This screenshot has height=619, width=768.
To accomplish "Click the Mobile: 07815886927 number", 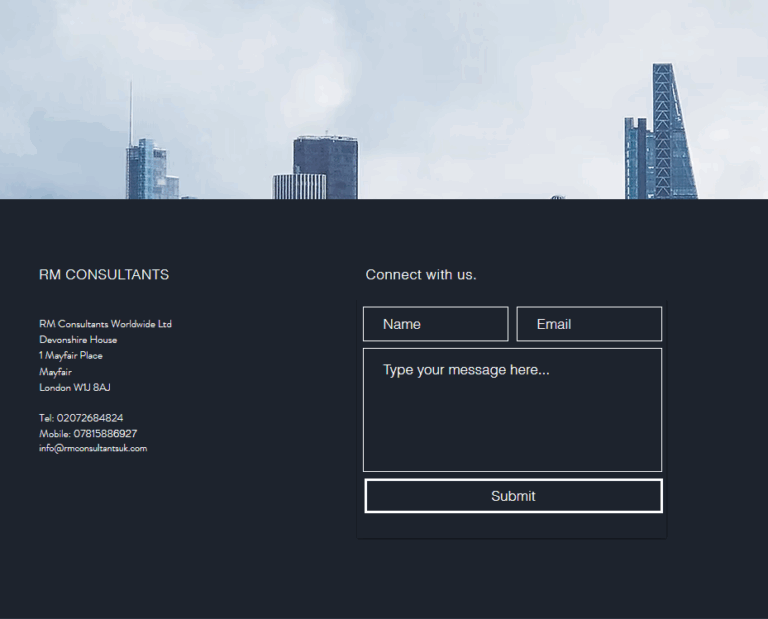I will point(88,433).
